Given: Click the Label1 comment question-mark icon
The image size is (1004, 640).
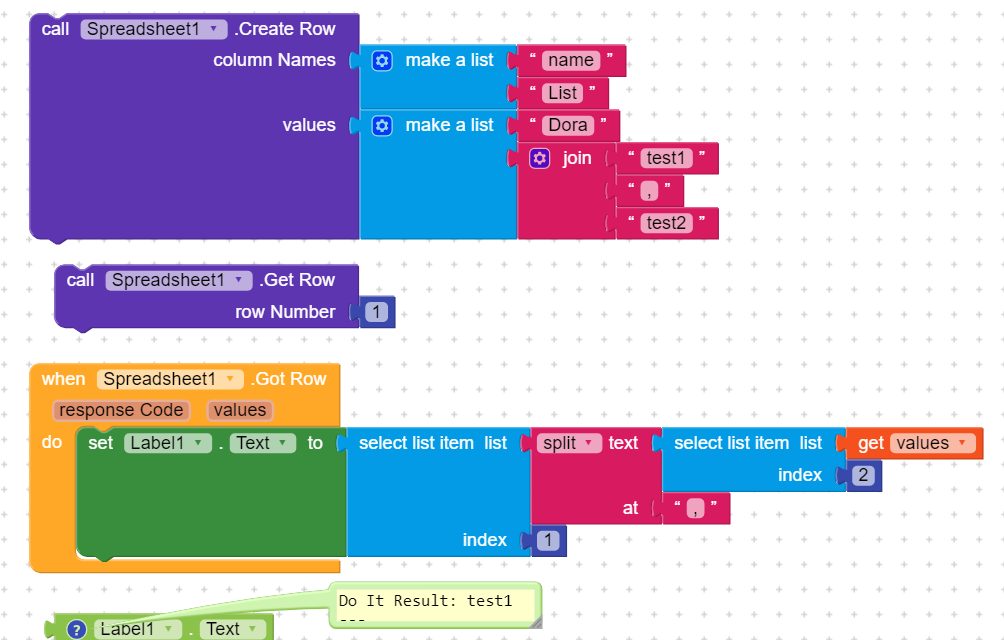Looking at the screenshot, I should click(x=76, y=629).
